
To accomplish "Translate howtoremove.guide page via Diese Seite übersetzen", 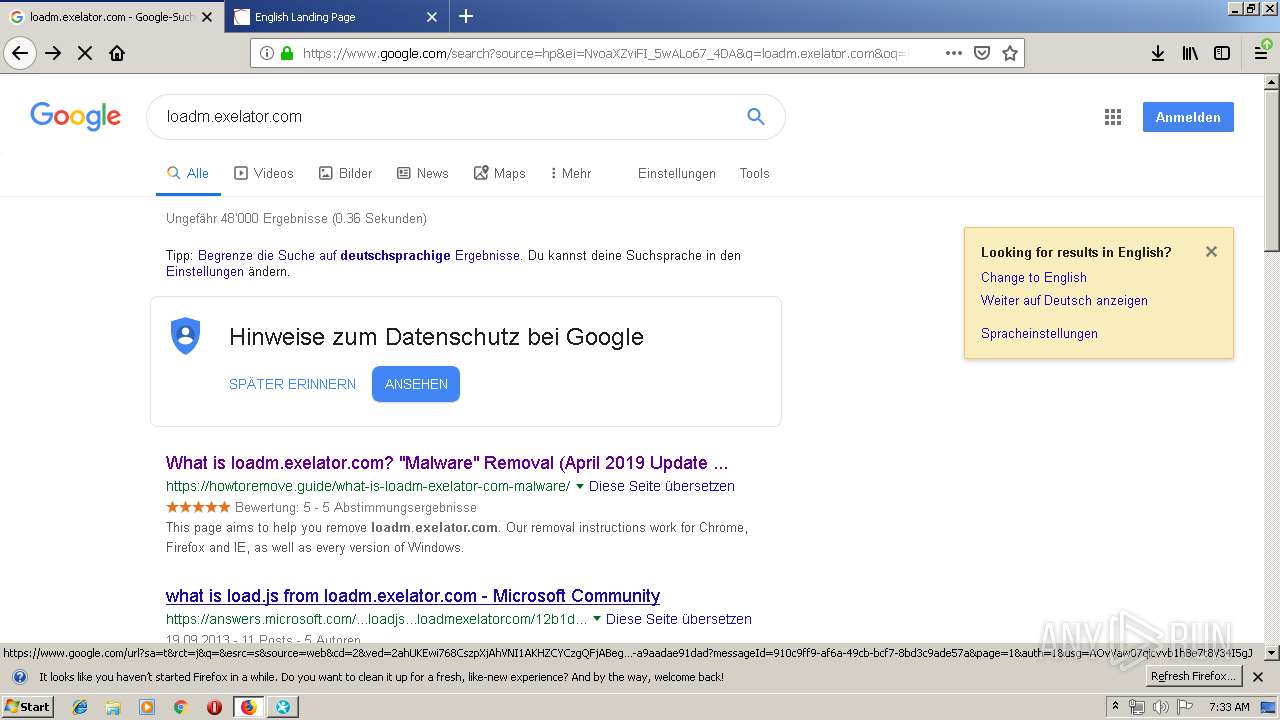I will coord(662,486).
